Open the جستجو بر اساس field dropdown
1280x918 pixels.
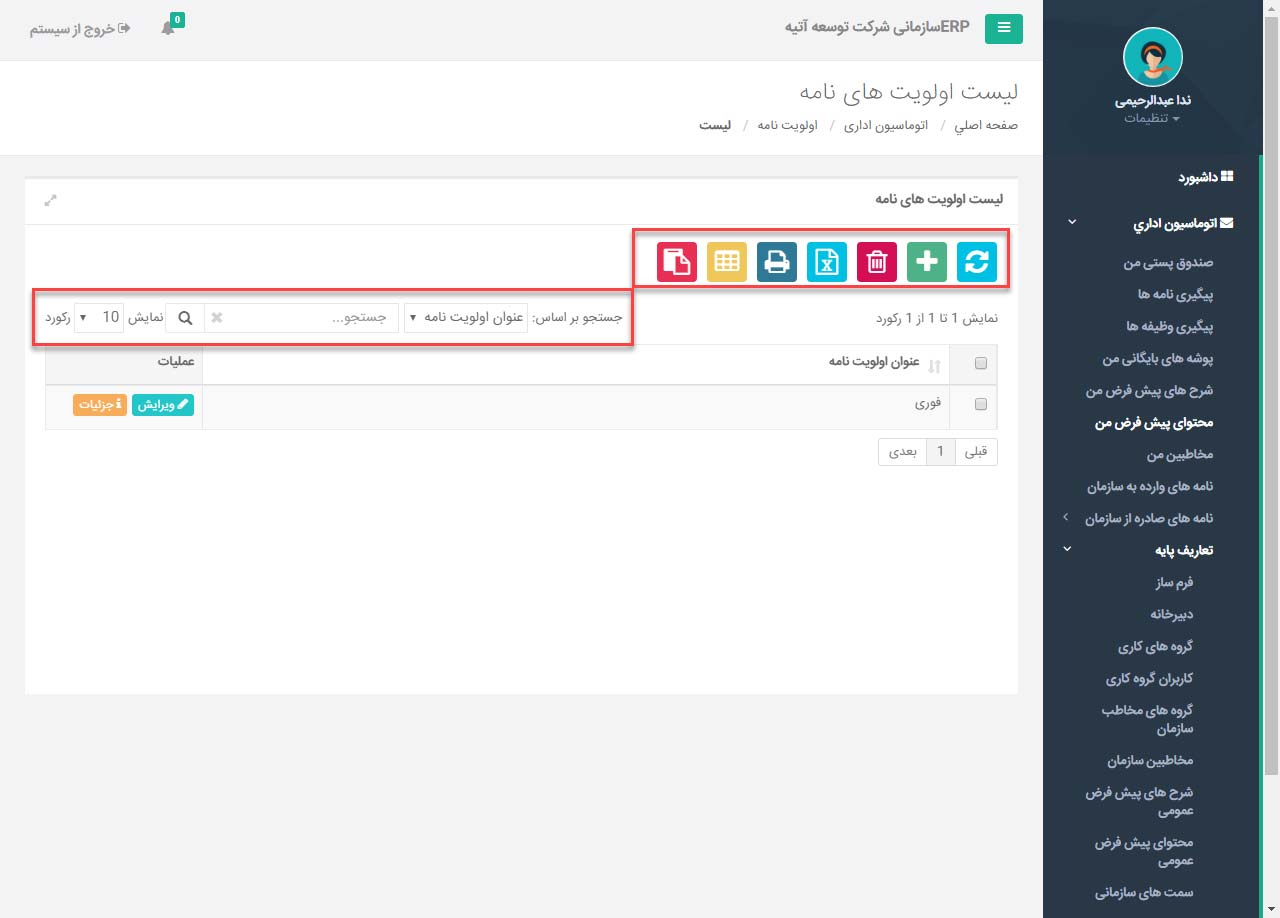click(465, 317)
